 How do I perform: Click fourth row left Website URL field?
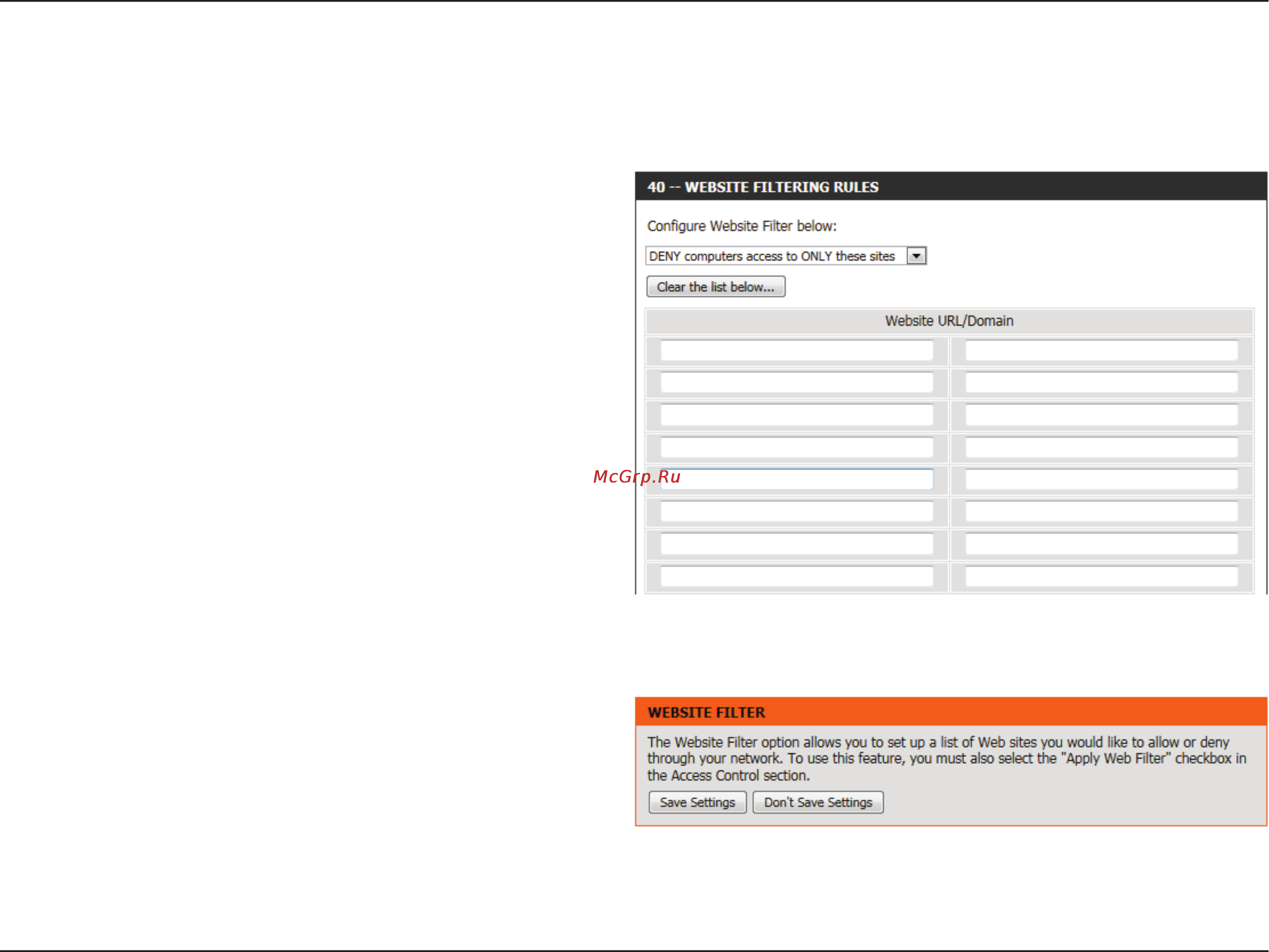coord(796,447)
